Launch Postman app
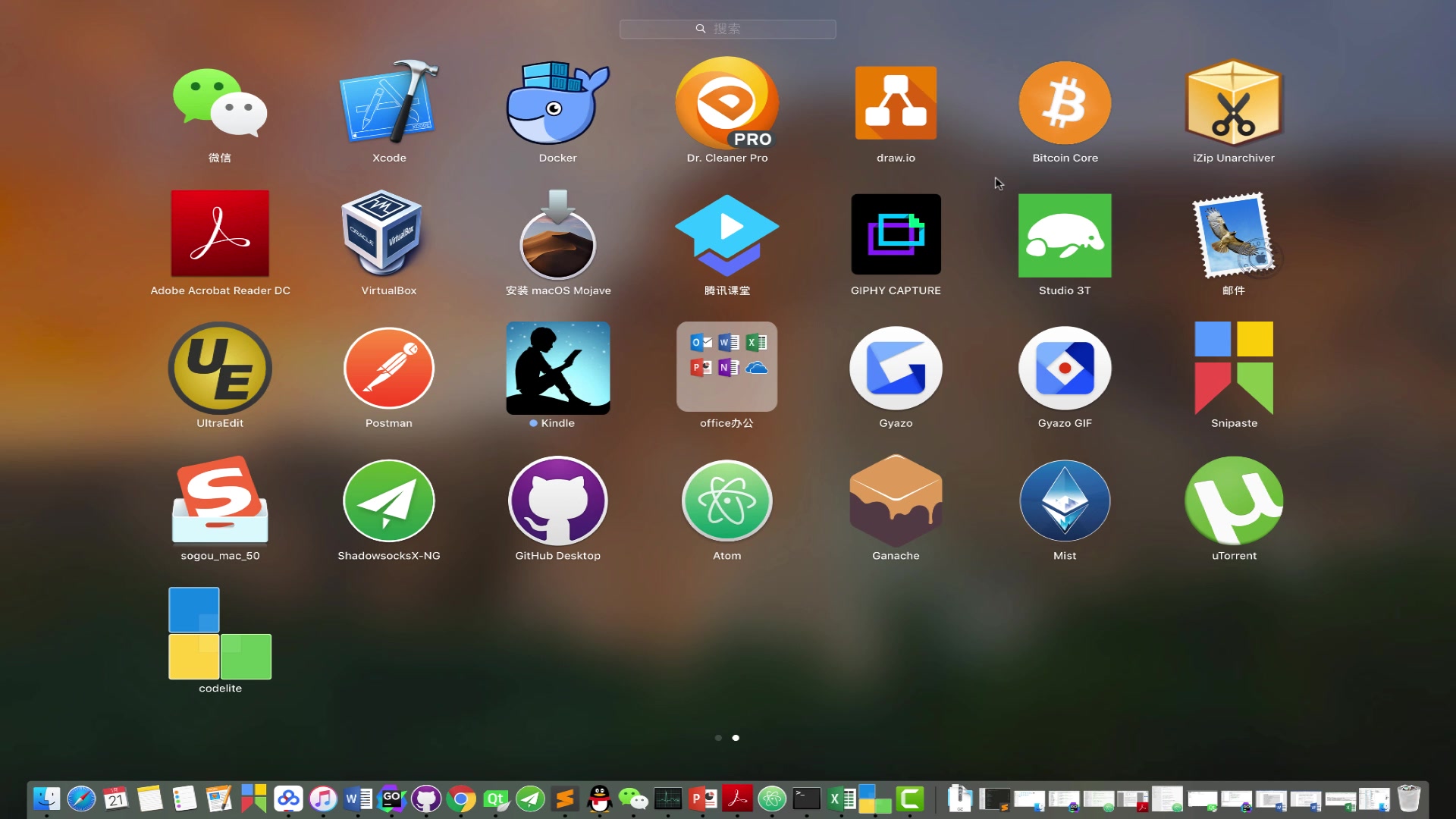 388,369
